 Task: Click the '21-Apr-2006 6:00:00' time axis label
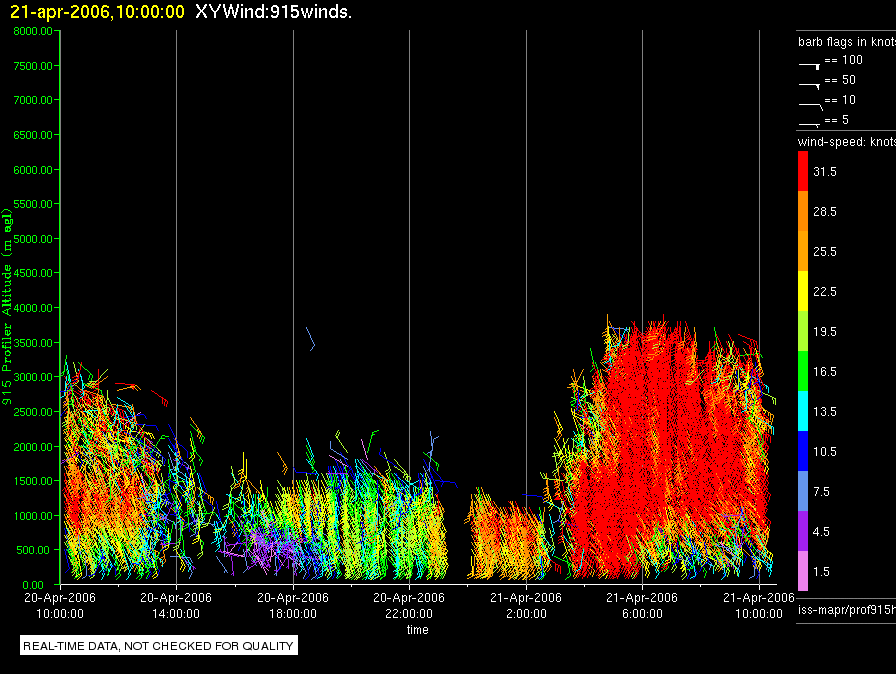642,605
